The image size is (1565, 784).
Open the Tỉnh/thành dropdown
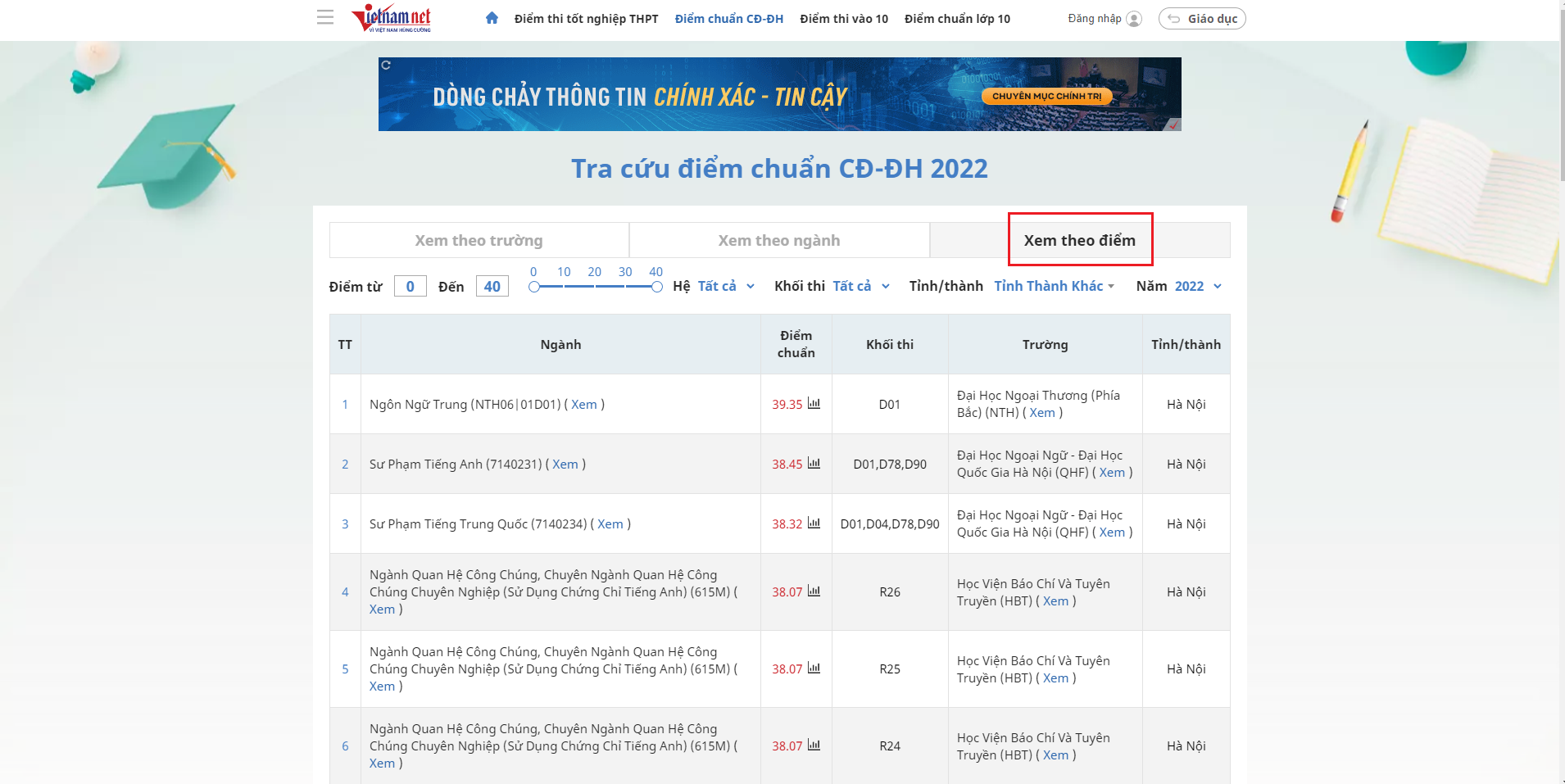(1054, 286)
